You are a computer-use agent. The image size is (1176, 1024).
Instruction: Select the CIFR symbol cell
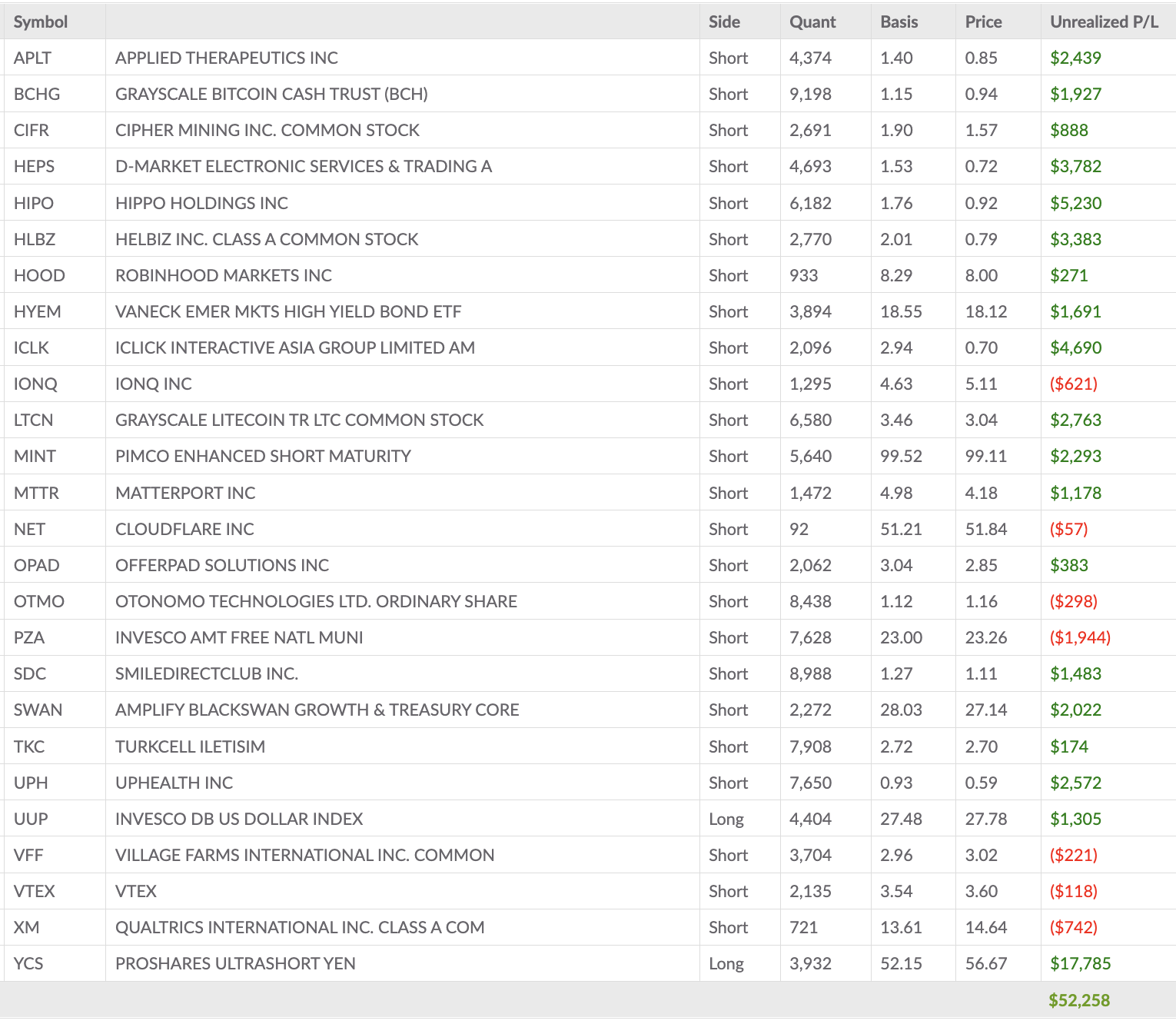[x=32, y=130]
